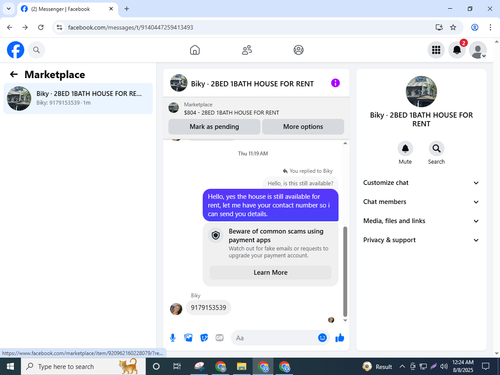The height and width of the screenshot is (375, 500).
Task: Click the browser address bar URL
Action: click(130, 27)
